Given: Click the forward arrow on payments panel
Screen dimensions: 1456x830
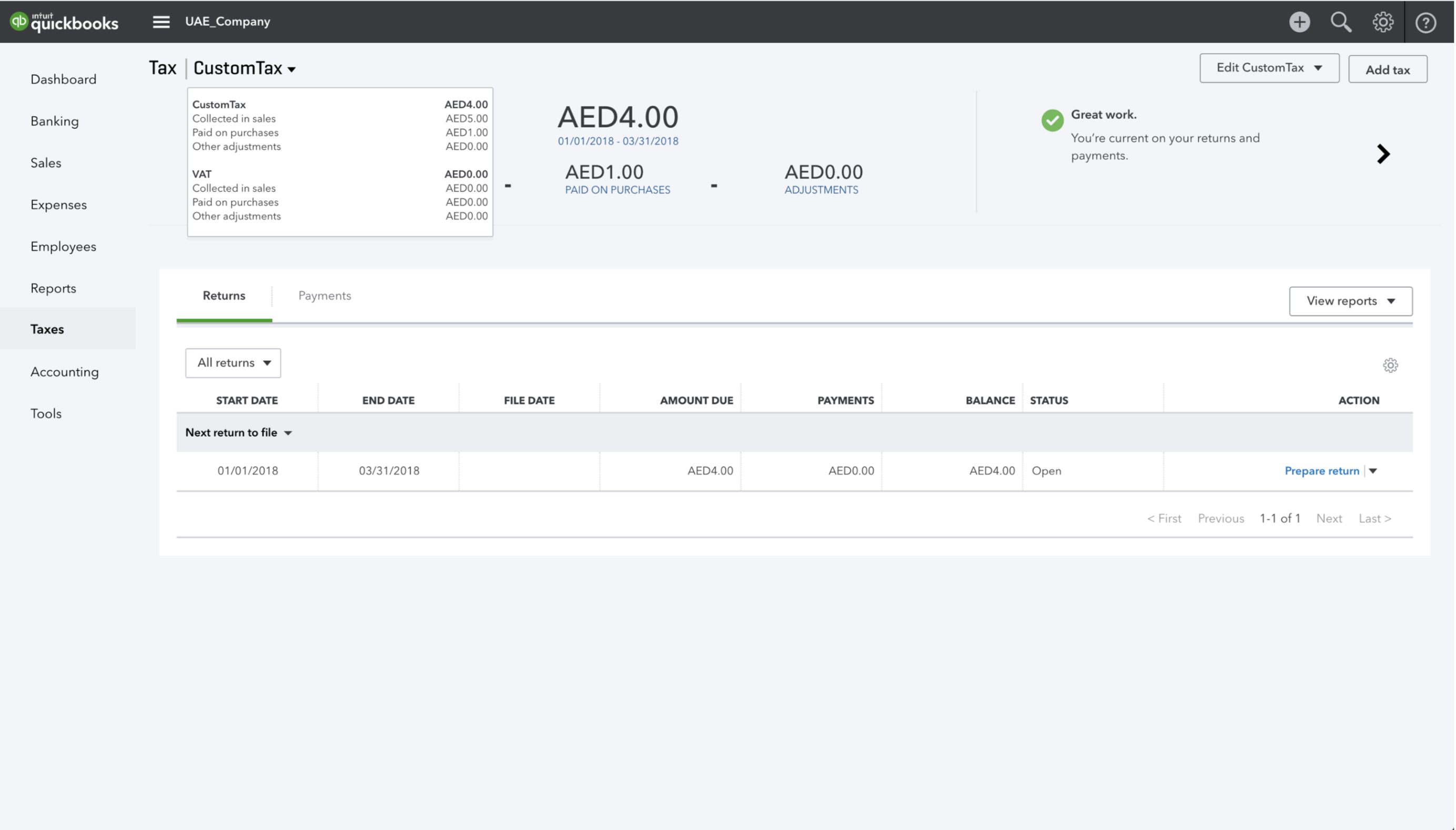Looking at the screenshot, I should 1383,154.
